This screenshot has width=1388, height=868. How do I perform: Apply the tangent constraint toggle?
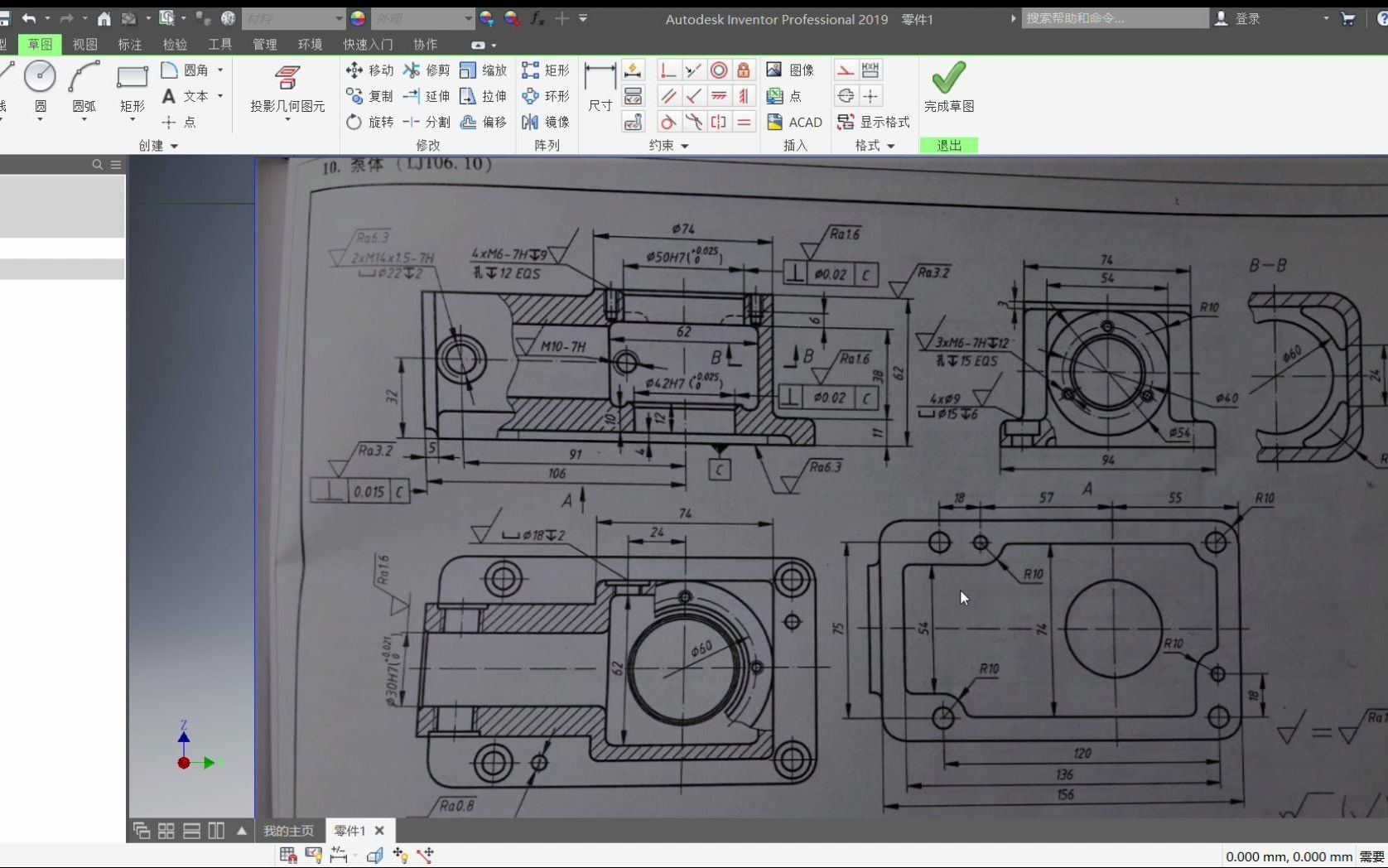pyautogui.click(x=669, y=122)
